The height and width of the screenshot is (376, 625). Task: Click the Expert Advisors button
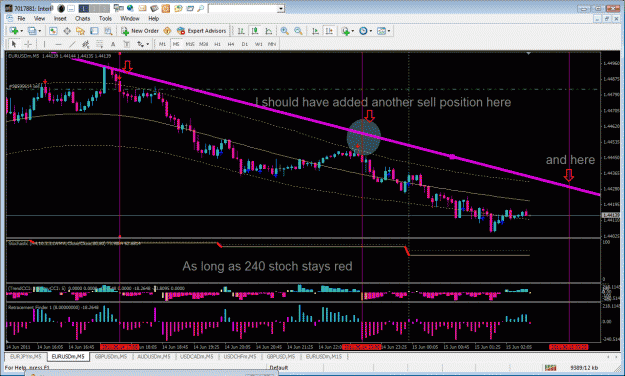[201, 31]
